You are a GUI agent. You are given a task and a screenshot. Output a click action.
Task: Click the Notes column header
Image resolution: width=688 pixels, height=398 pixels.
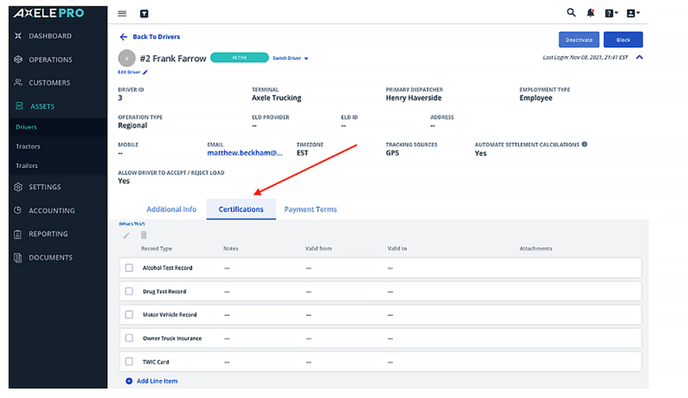tap(231, 248)
